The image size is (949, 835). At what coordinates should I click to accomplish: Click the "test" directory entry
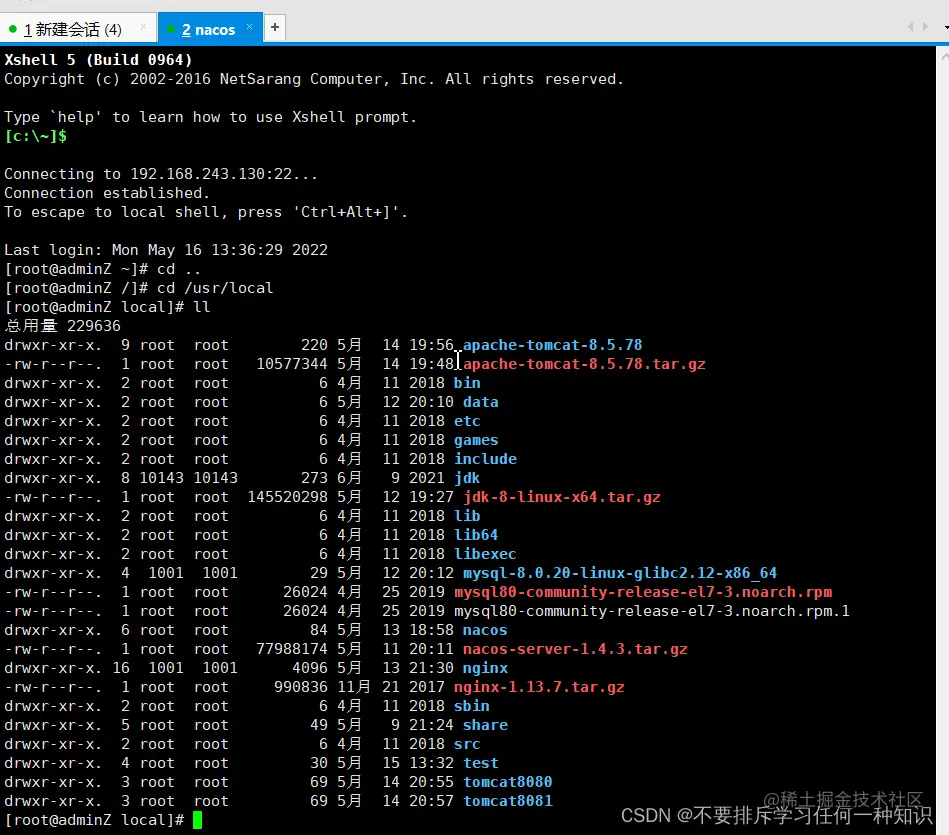coord(481,763)
